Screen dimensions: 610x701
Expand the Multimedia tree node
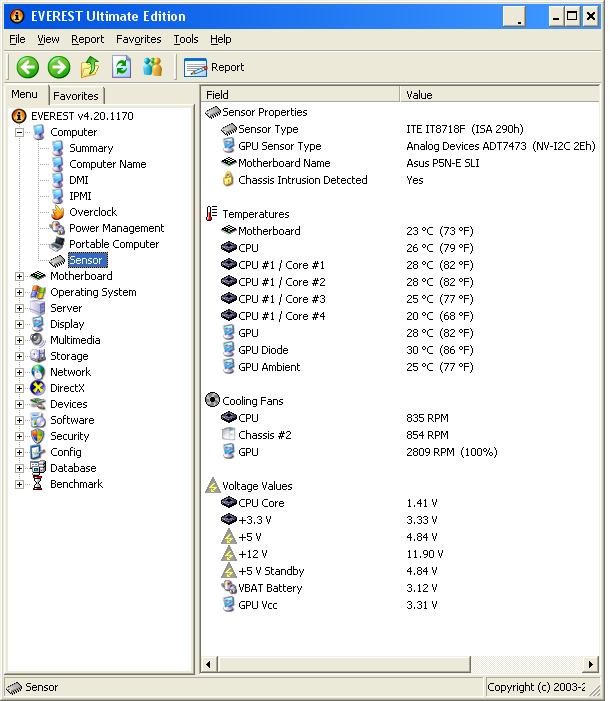(19, 340)
